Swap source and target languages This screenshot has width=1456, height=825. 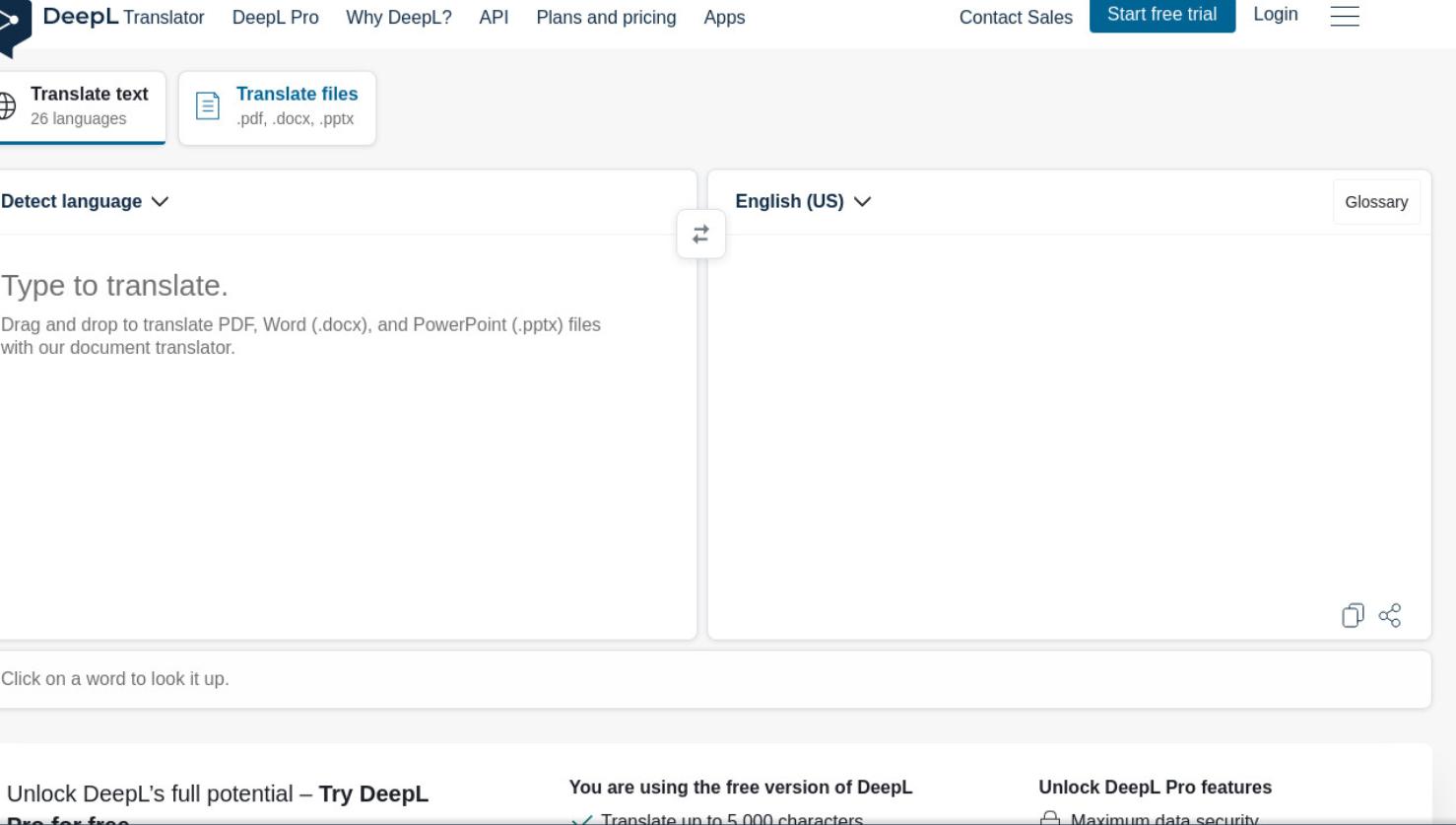(700, 235)
